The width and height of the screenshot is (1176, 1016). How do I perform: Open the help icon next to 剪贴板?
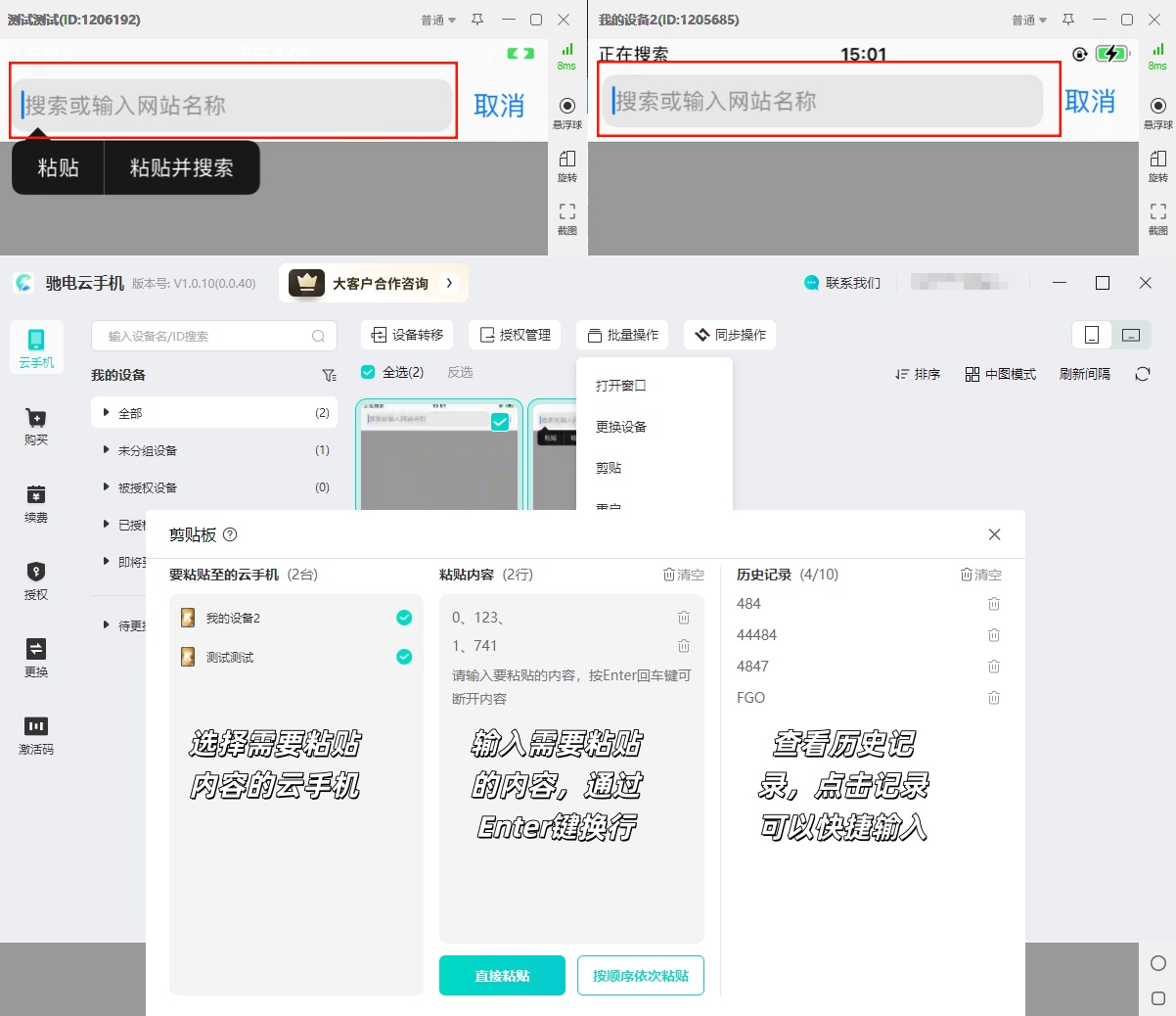[230, 534]
